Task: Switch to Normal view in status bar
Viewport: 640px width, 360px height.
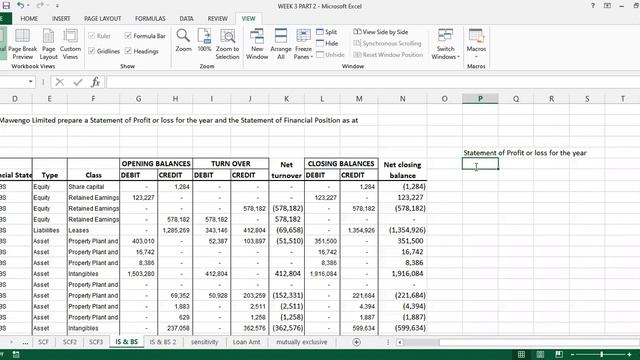Action: [521, 354]
